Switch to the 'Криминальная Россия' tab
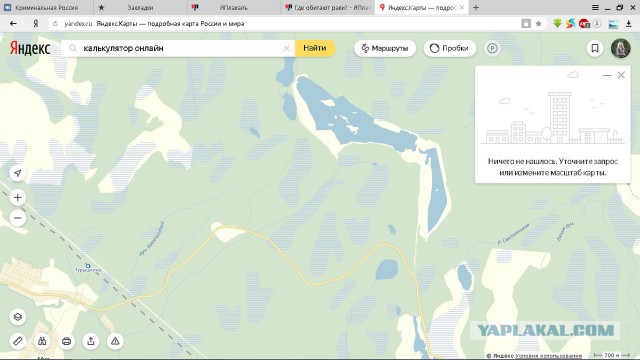 coord(47,7)
